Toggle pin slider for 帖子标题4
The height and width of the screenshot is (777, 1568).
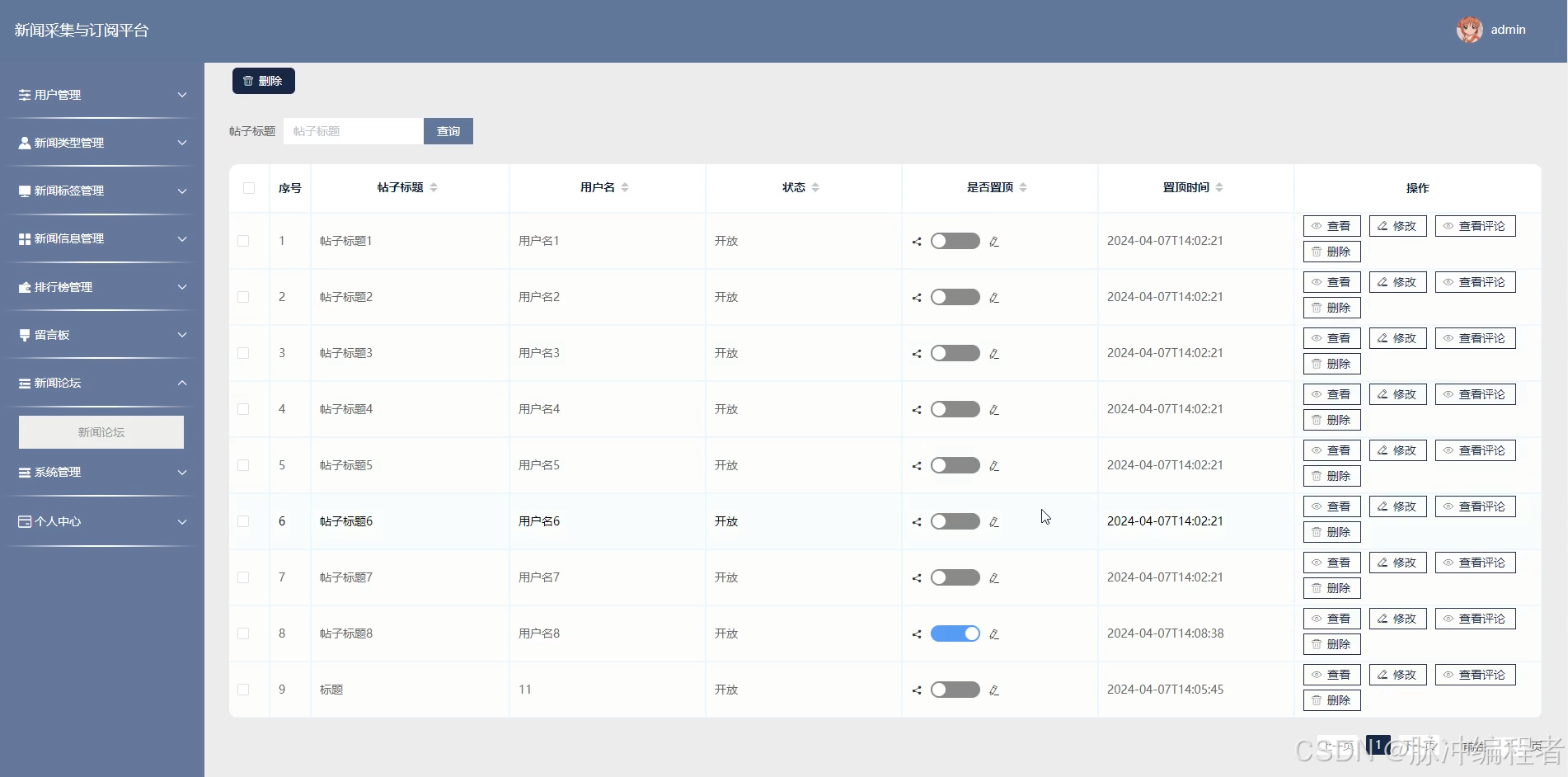pos(955,409)
